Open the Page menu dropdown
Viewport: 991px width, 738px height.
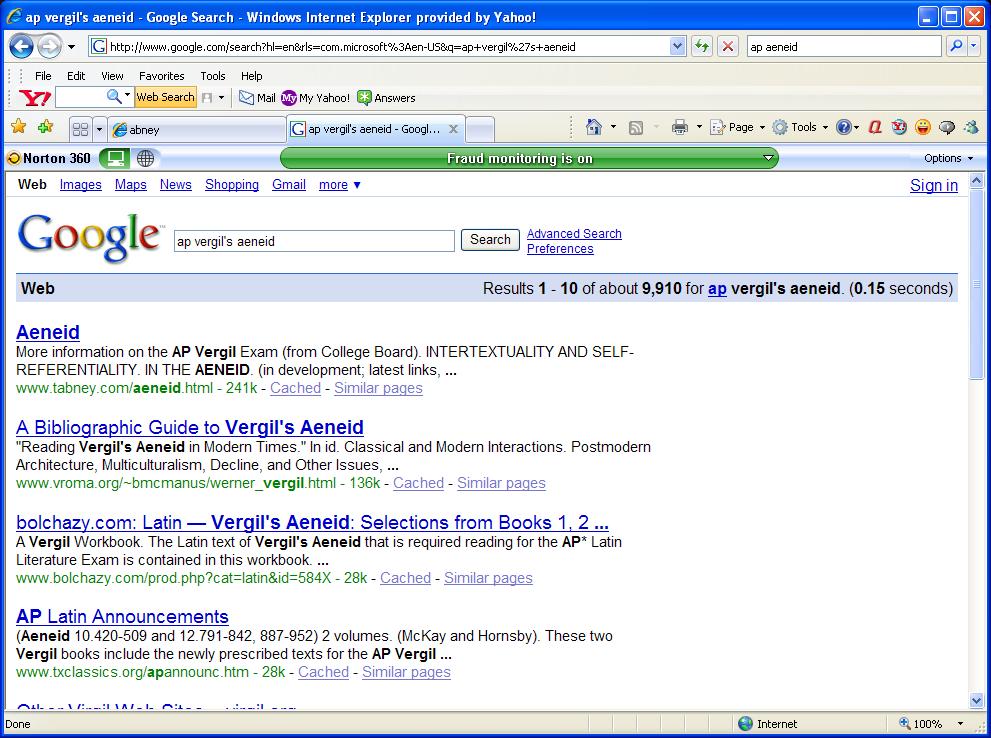pos(737,128)
